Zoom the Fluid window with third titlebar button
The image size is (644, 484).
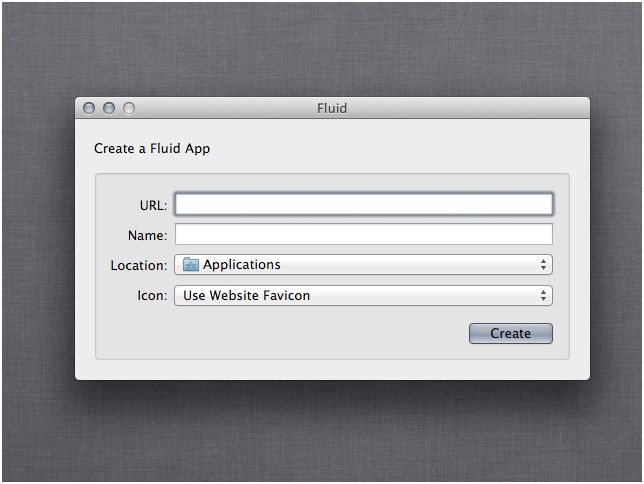coord(128,108)
